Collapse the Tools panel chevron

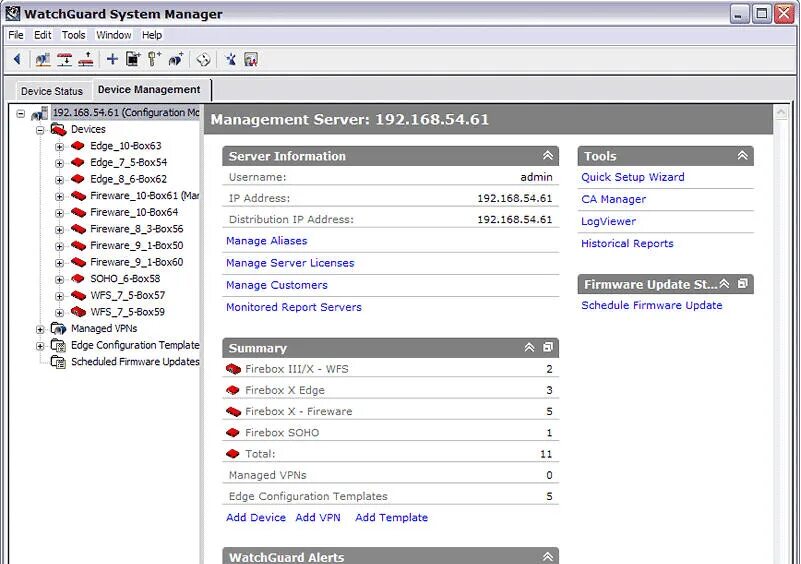pyautogui.click(x=742, y=155)
